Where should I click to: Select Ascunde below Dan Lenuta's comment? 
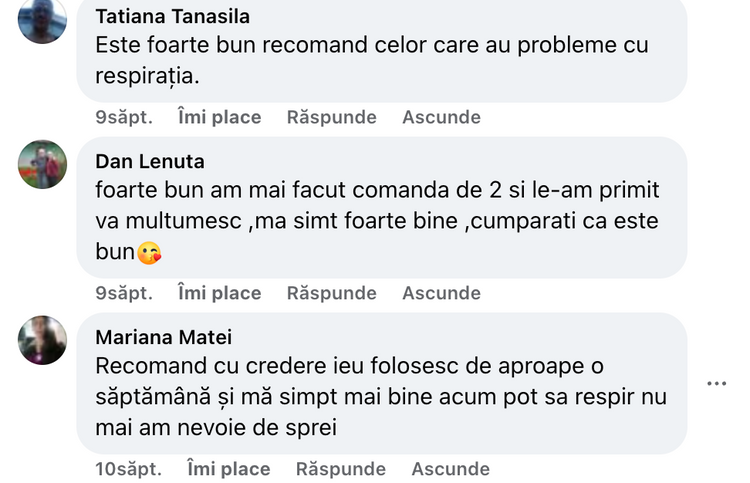(441, 293)
